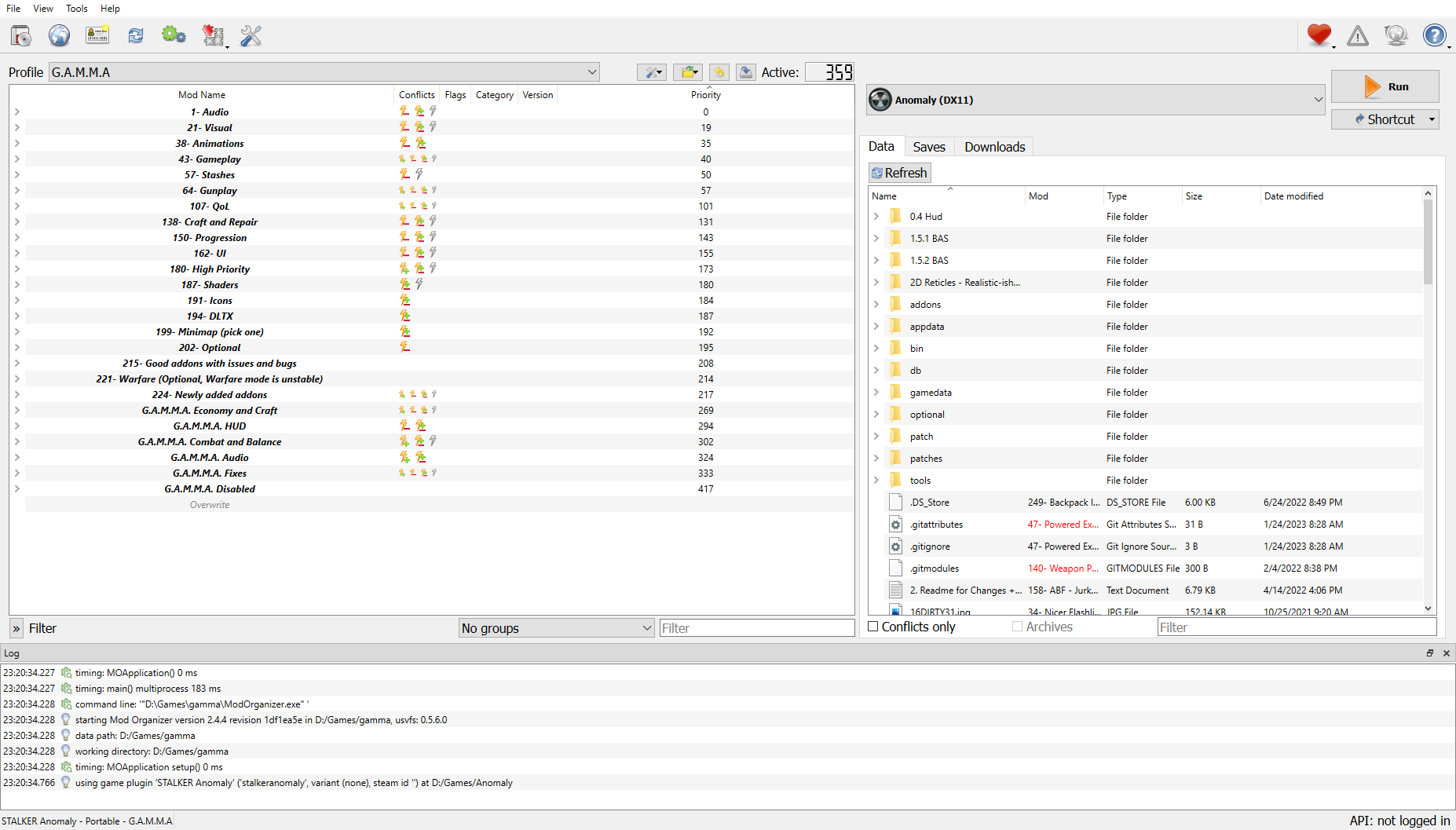Expand the 43- Gameplay separator

pyautogui.click(x=17, y=159)
